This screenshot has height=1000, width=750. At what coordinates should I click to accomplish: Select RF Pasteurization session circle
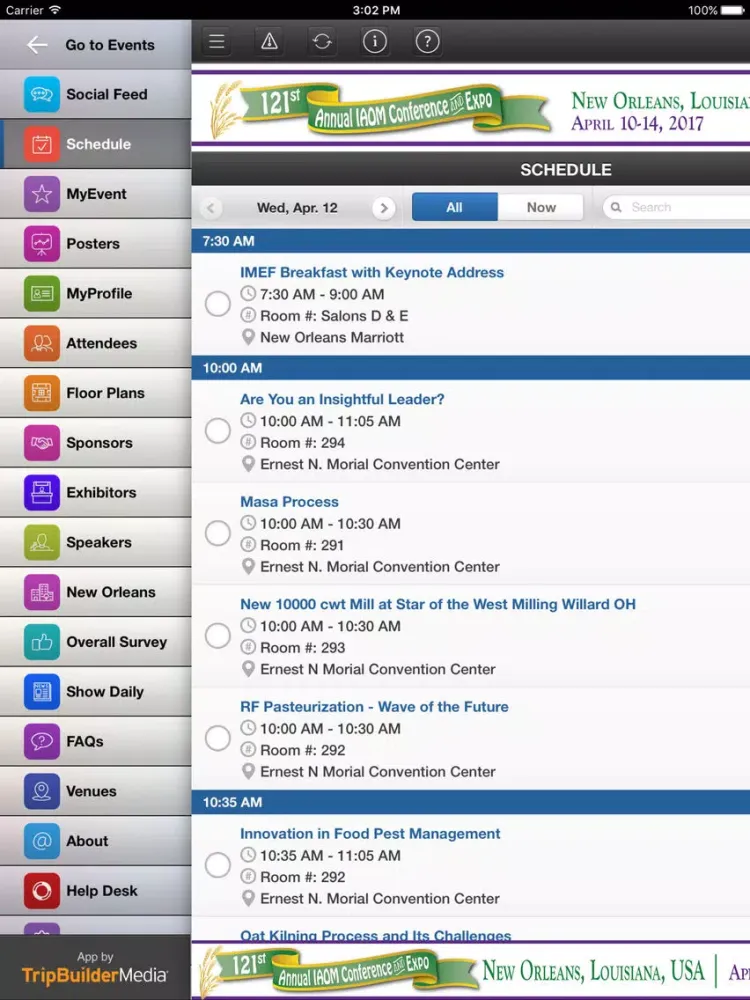click(x=217, y=738)
